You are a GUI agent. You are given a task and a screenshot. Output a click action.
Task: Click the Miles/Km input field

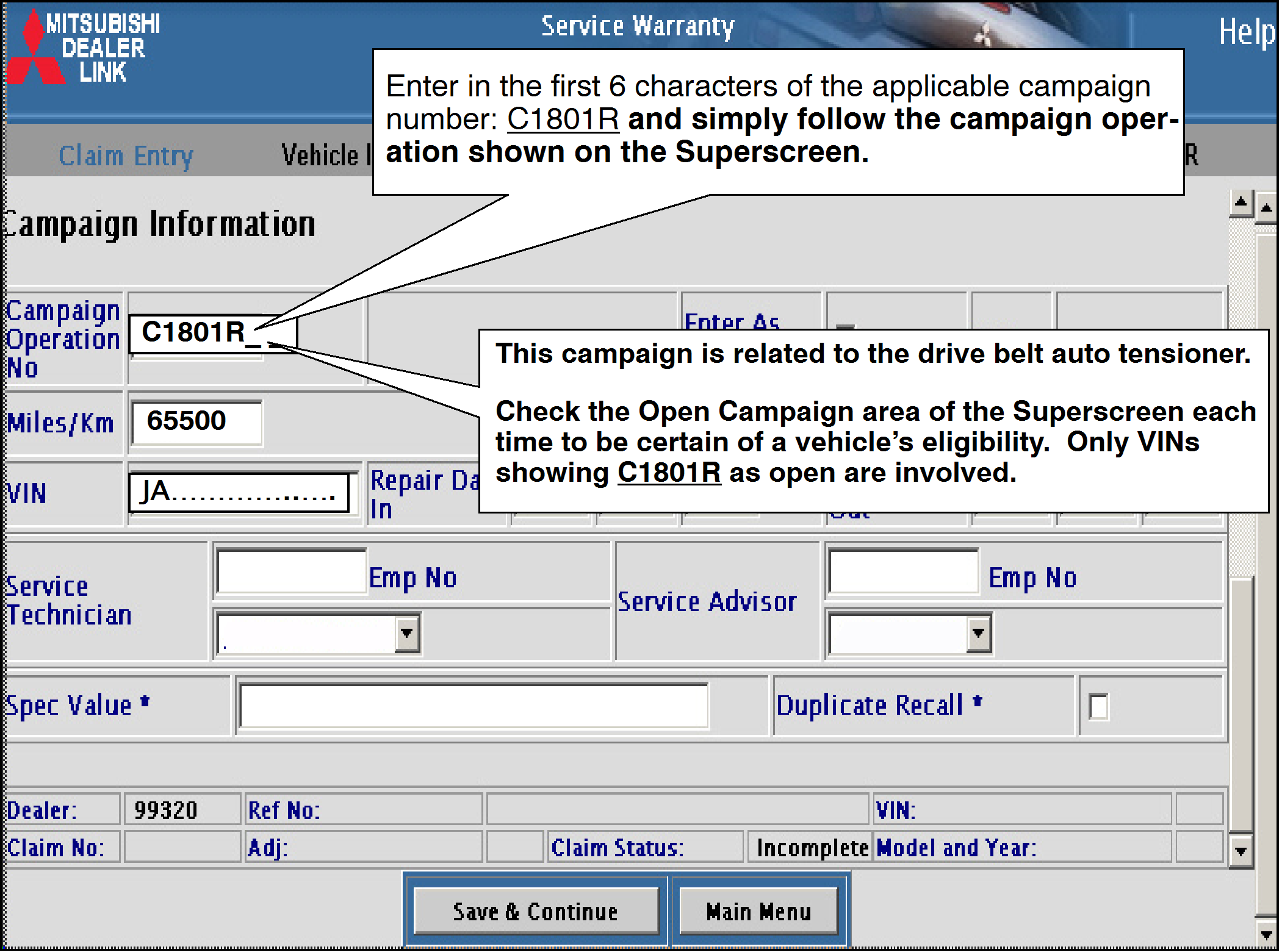pyautogui.click(x=196, y=422)
